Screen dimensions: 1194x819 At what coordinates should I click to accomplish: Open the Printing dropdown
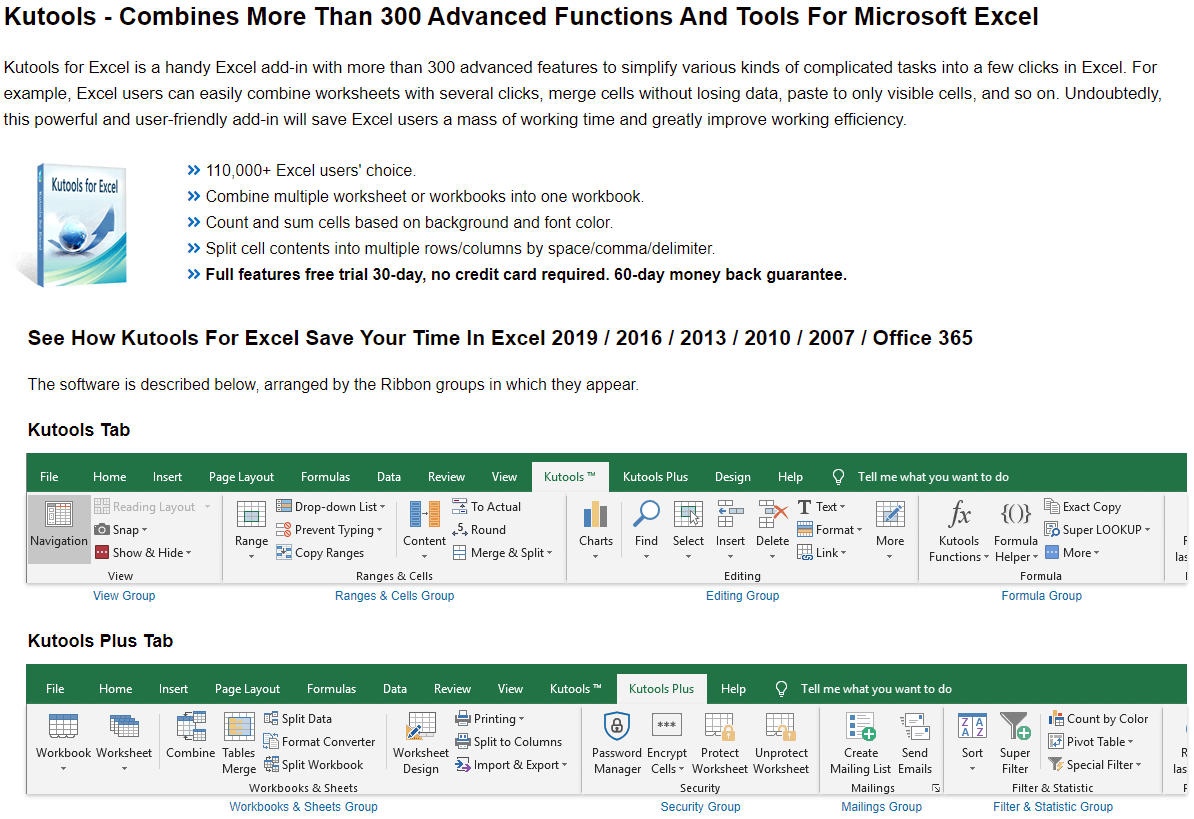tap(490, 719)
